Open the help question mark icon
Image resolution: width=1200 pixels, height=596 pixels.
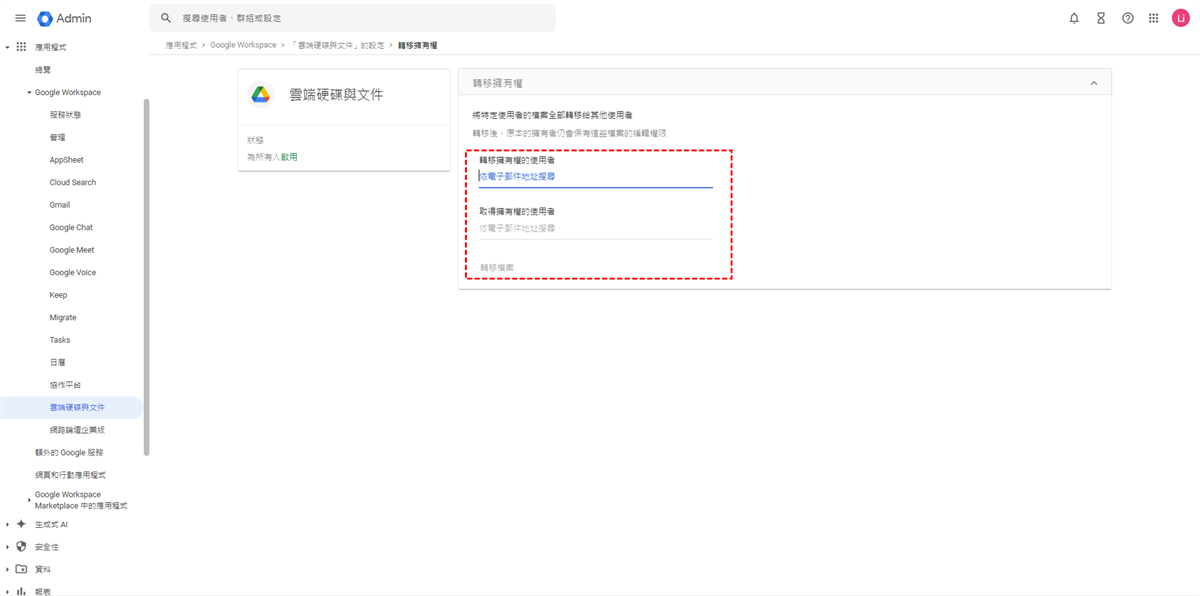[1128, 18]
